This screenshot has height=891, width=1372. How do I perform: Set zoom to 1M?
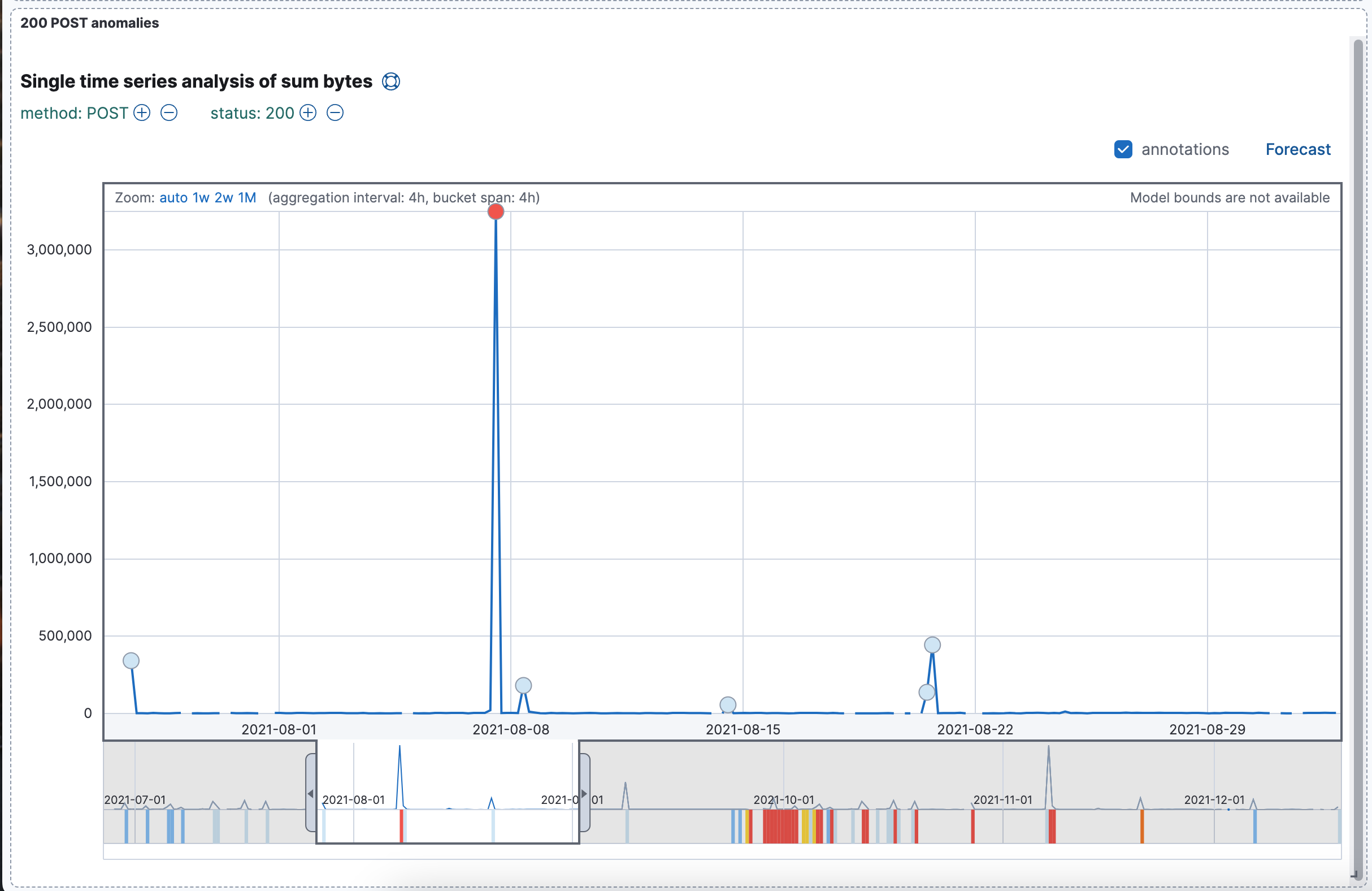[x=248, y=198]
